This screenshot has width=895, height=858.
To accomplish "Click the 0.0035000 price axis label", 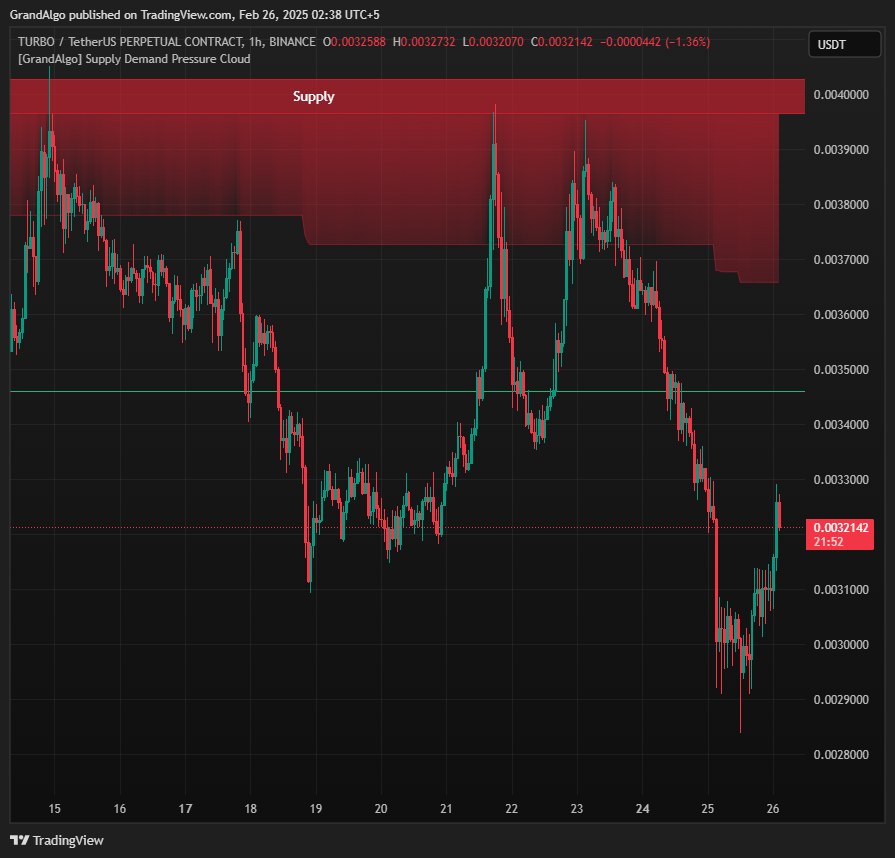I will click(841, 369).
